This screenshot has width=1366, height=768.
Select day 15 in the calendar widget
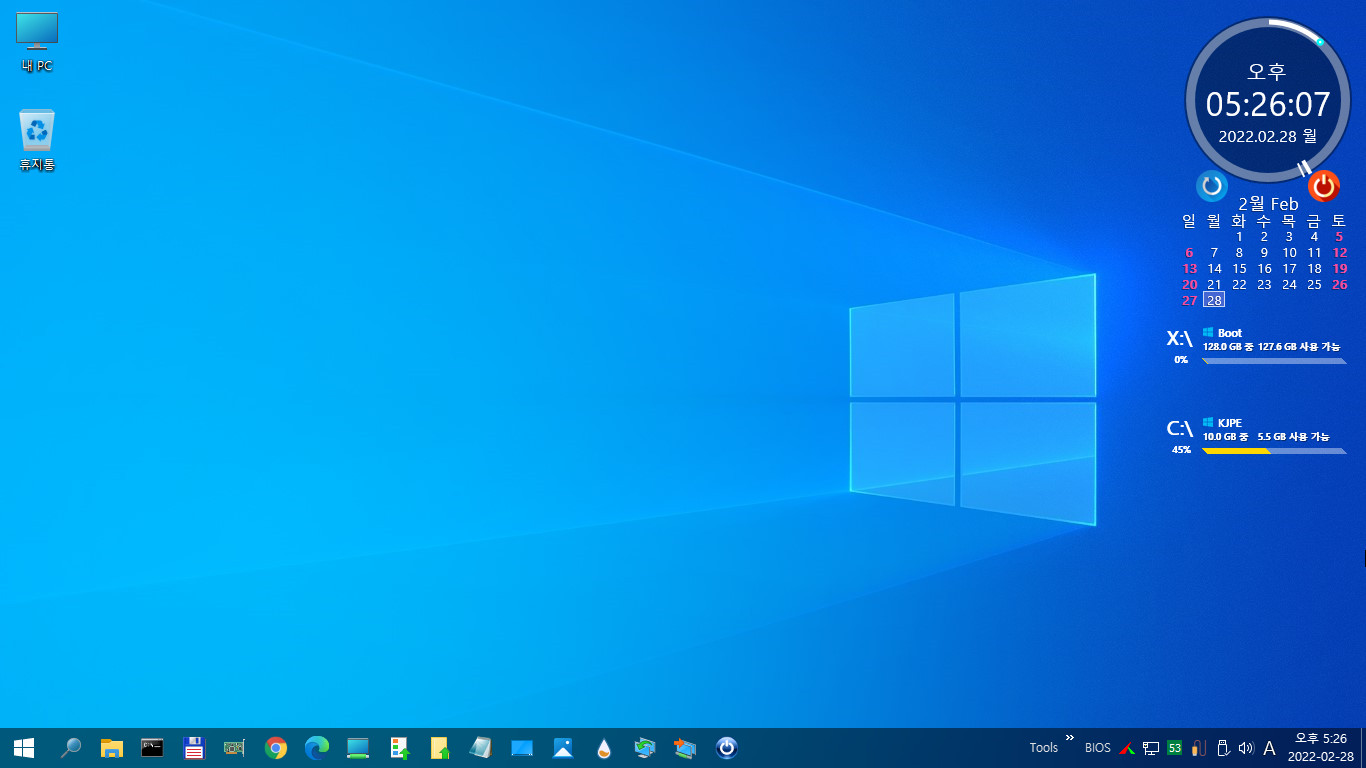tap(1239, 268)
